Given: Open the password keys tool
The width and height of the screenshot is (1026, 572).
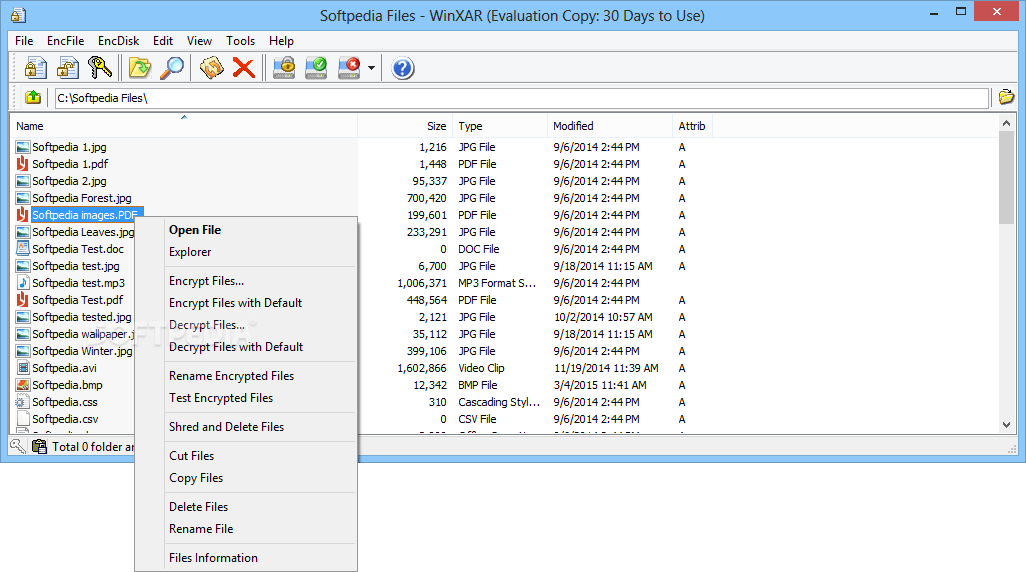Looking at the screenshot, I should 100,68.
